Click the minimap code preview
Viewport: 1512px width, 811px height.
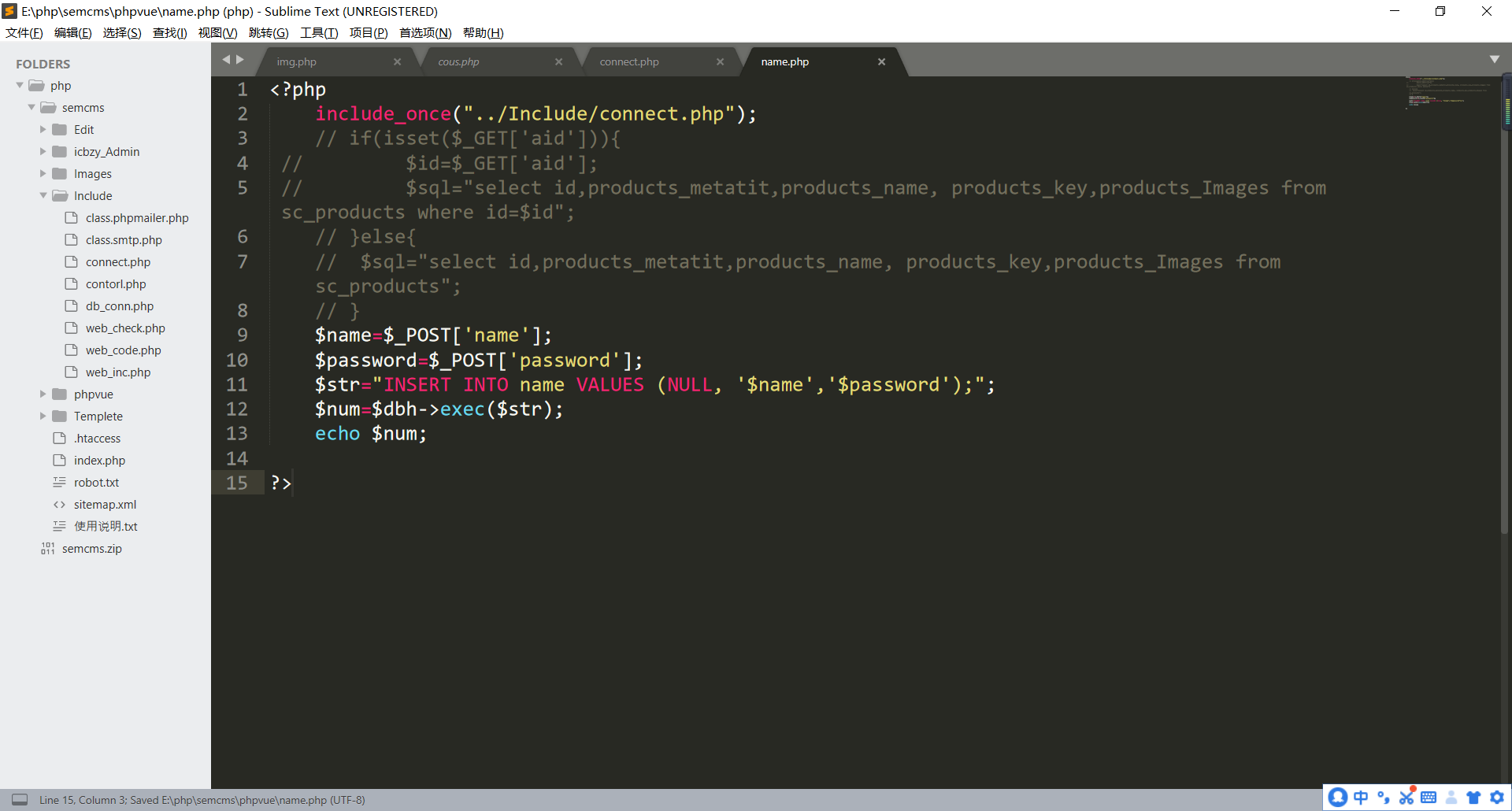tap(1447, 92)
